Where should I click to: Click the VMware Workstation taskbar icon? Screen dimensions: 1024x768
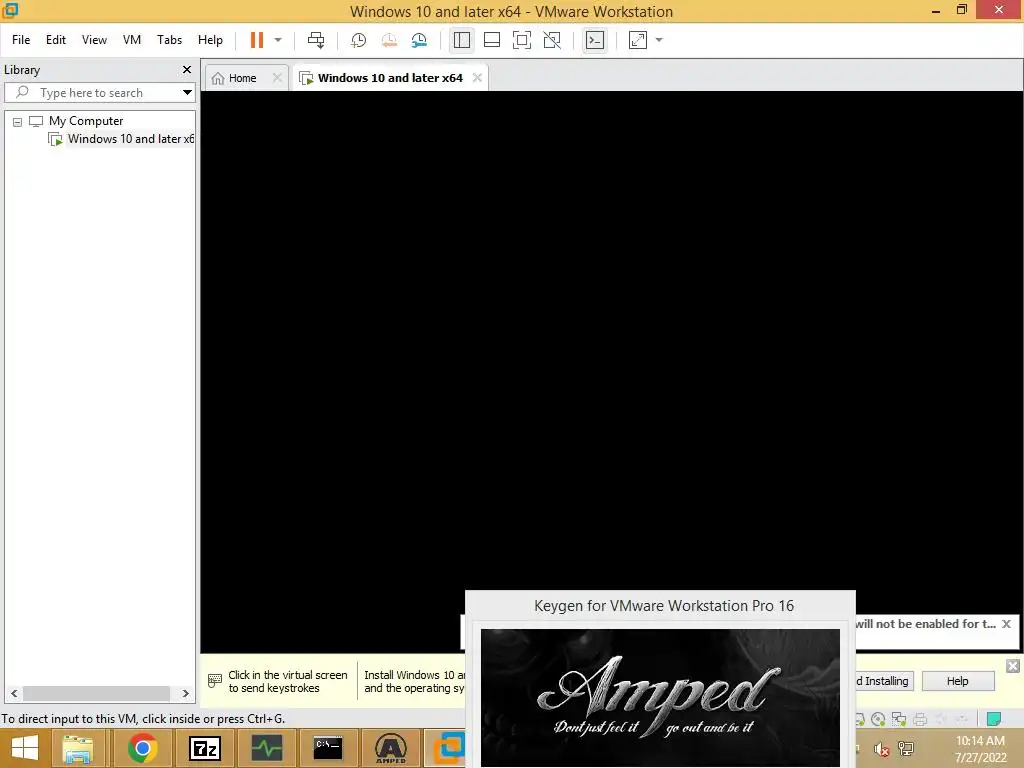click(x=447, y=748)
